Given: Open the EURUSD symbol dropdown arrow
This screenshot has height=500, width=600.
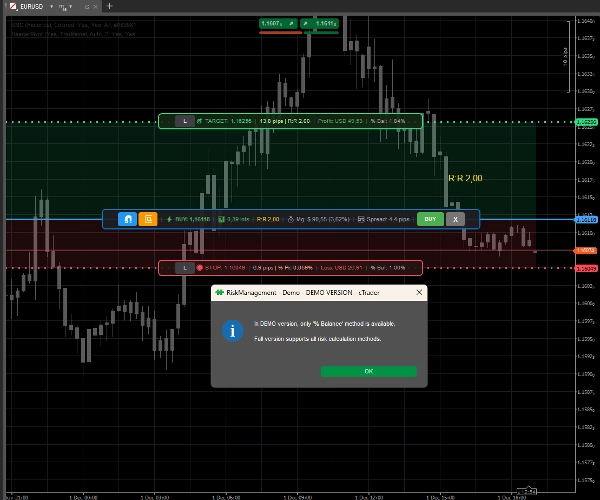Looking at the screenshot, I should tap(51, 7).
